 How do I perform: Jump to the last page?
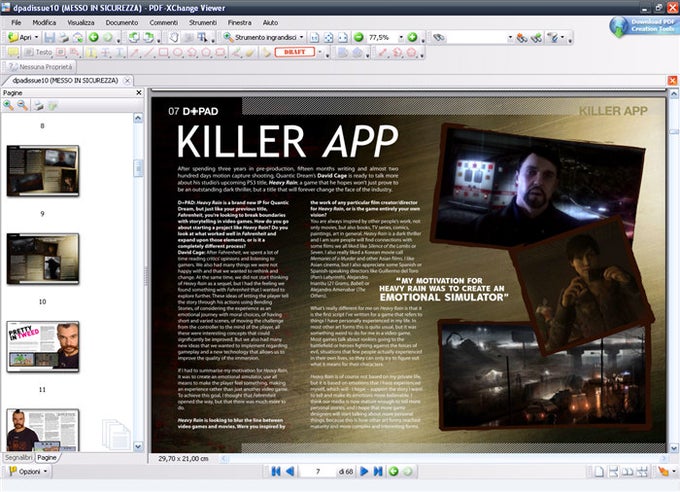click(379, 472)
